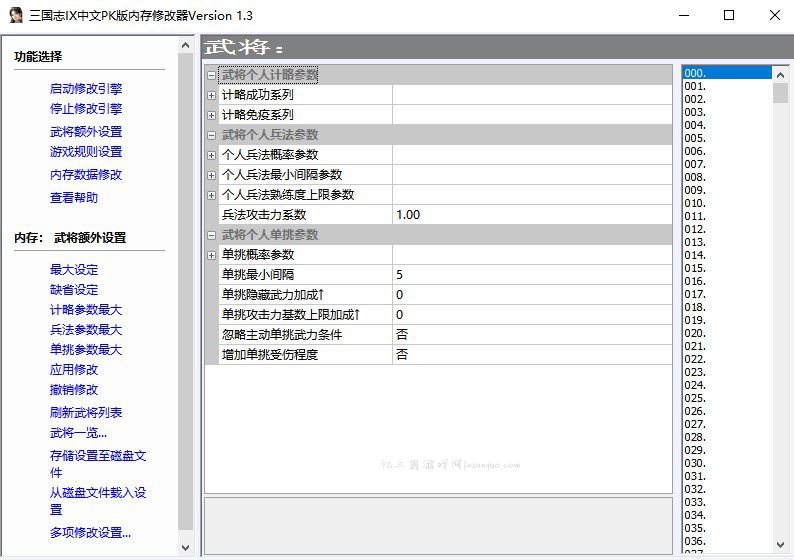Expand 个人兵法概率参数 row
This screenshot has height=560, width=794.
[x=211, y=155]
